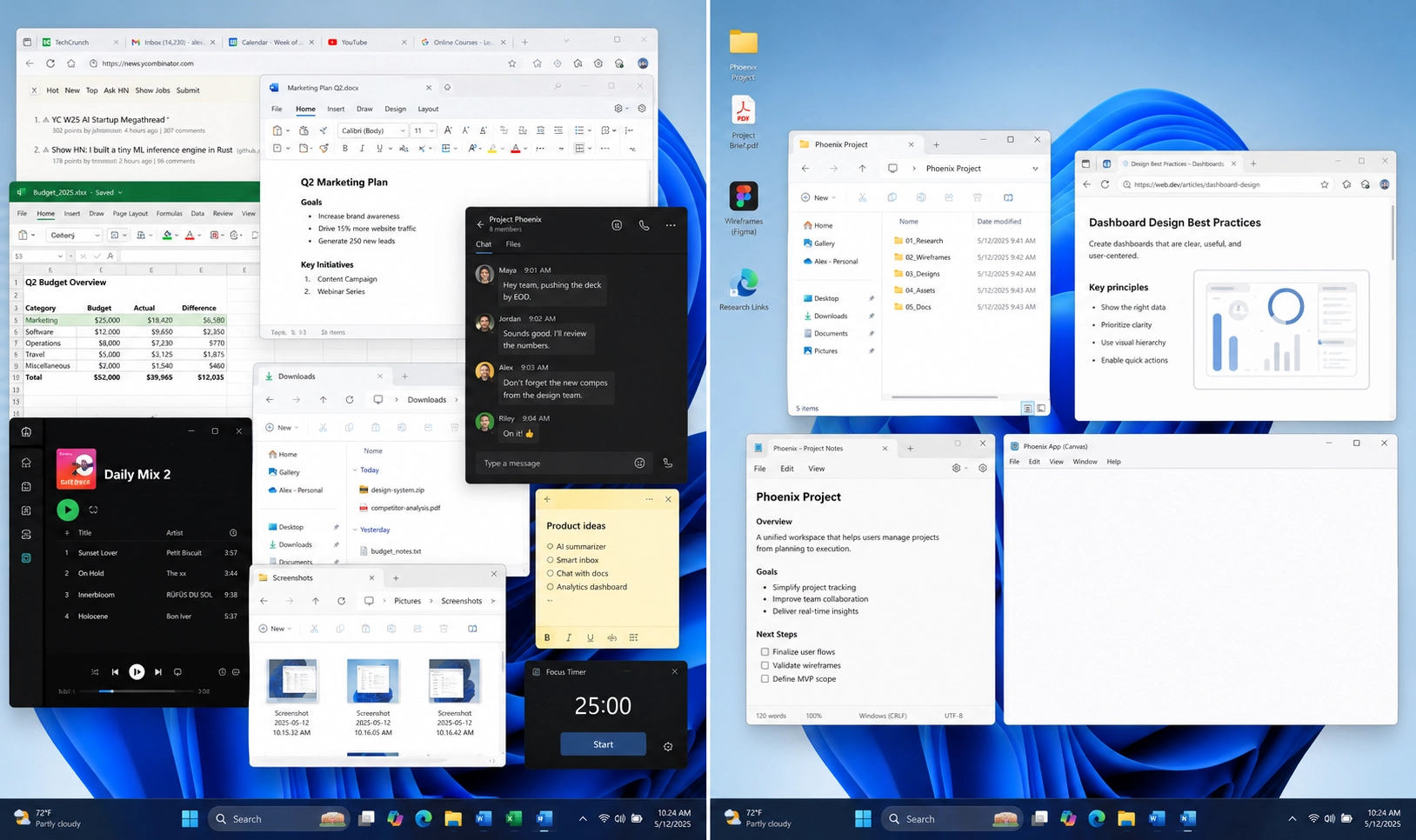Pause playback with the white center button
Viewport: 1416px width, 840px height.
click(x=137, y=671)
